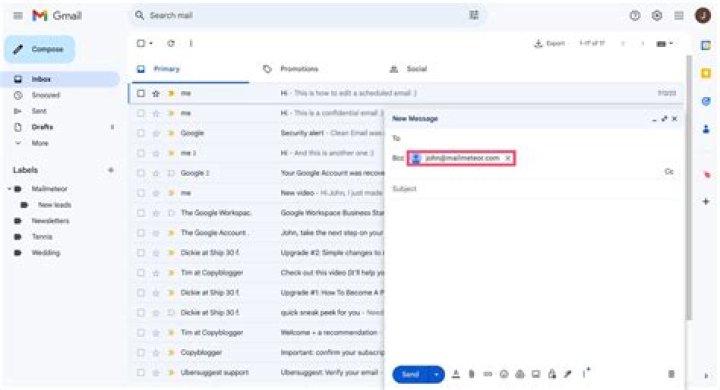Open the main menu hamburger icon
The image size is (720, 390).
pos(18,16)
